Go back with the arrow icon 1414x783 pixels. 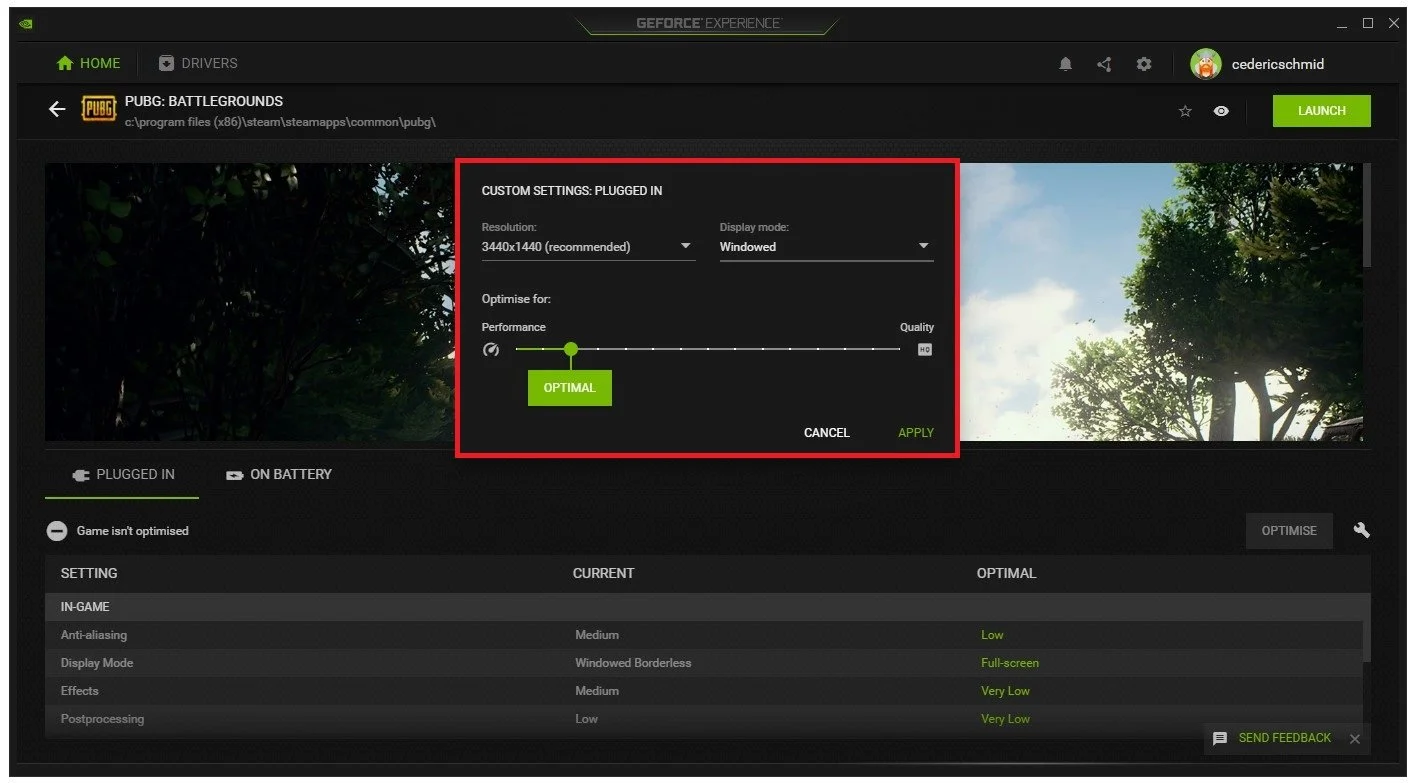pyautogui.click(x=58, y=110)
